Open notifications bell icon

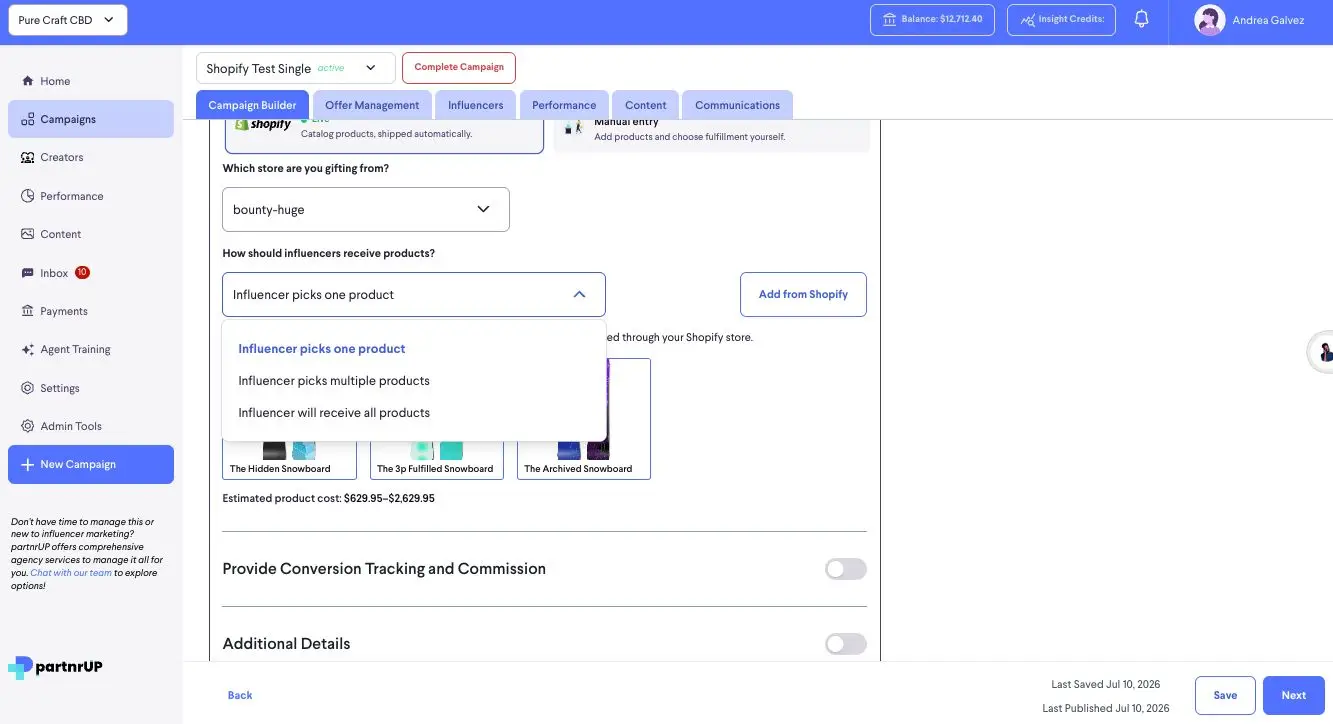(x=1141, y=19)
